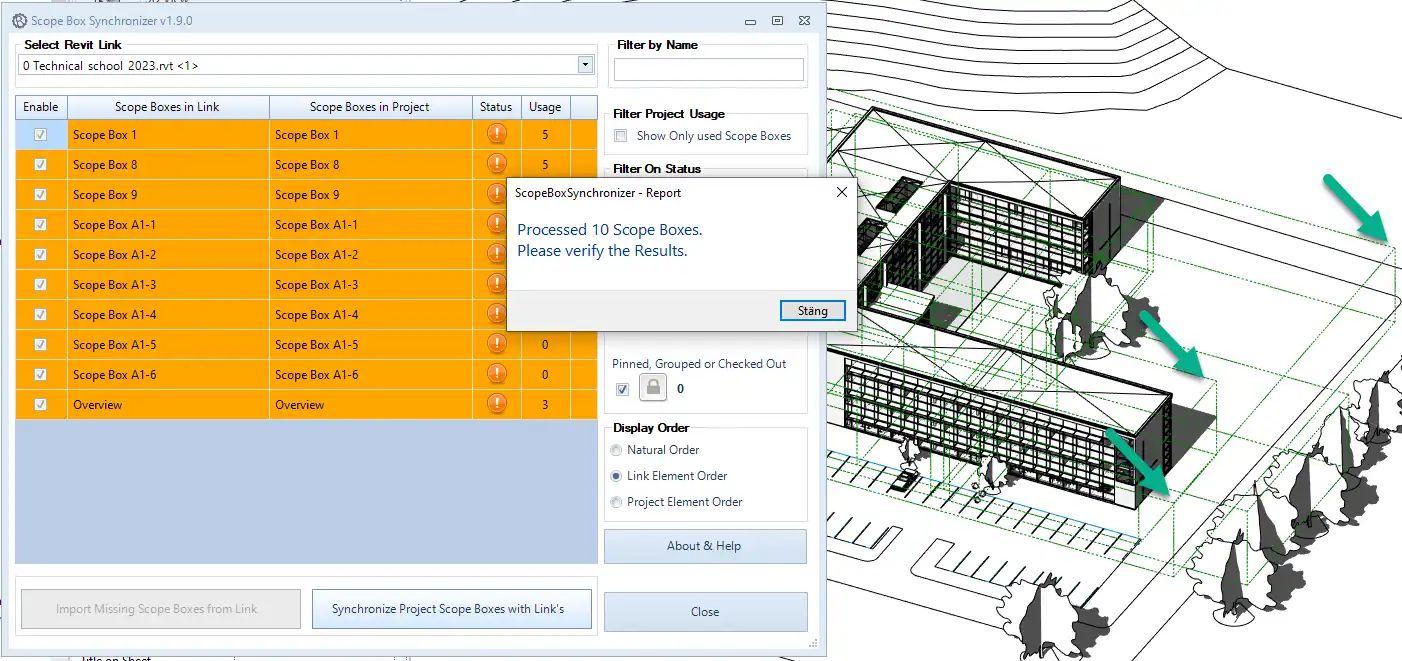
Task: Click usage value 0 in Scope Box A1-6 row
Action: coord(545,375)
